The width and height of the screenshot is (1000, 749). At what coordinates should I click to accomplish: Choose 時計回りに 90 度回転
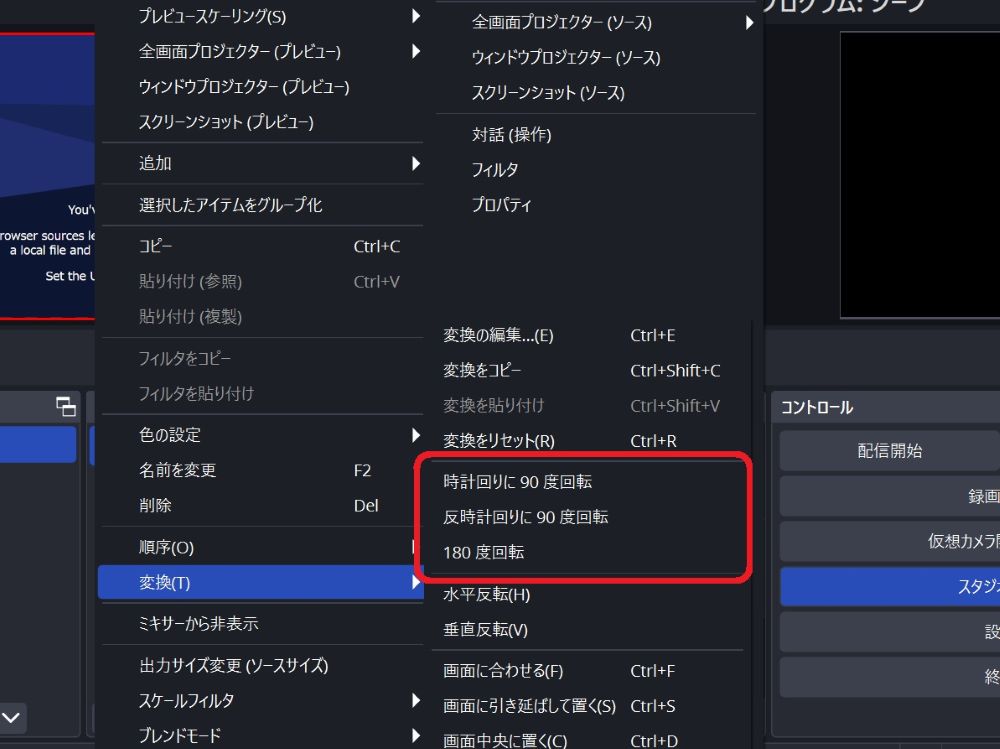pos(588,482)
